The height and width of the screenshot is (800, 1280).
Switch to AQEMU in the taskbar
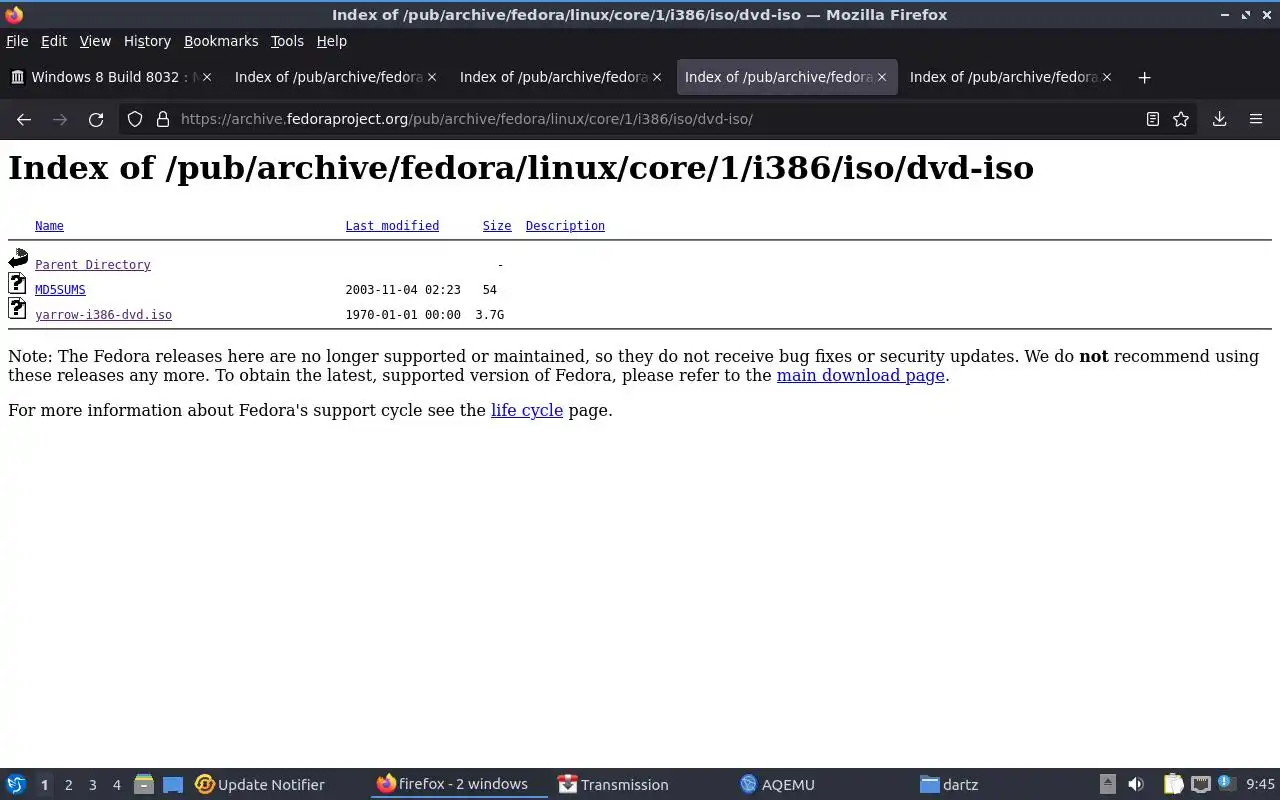coord(777,785)
